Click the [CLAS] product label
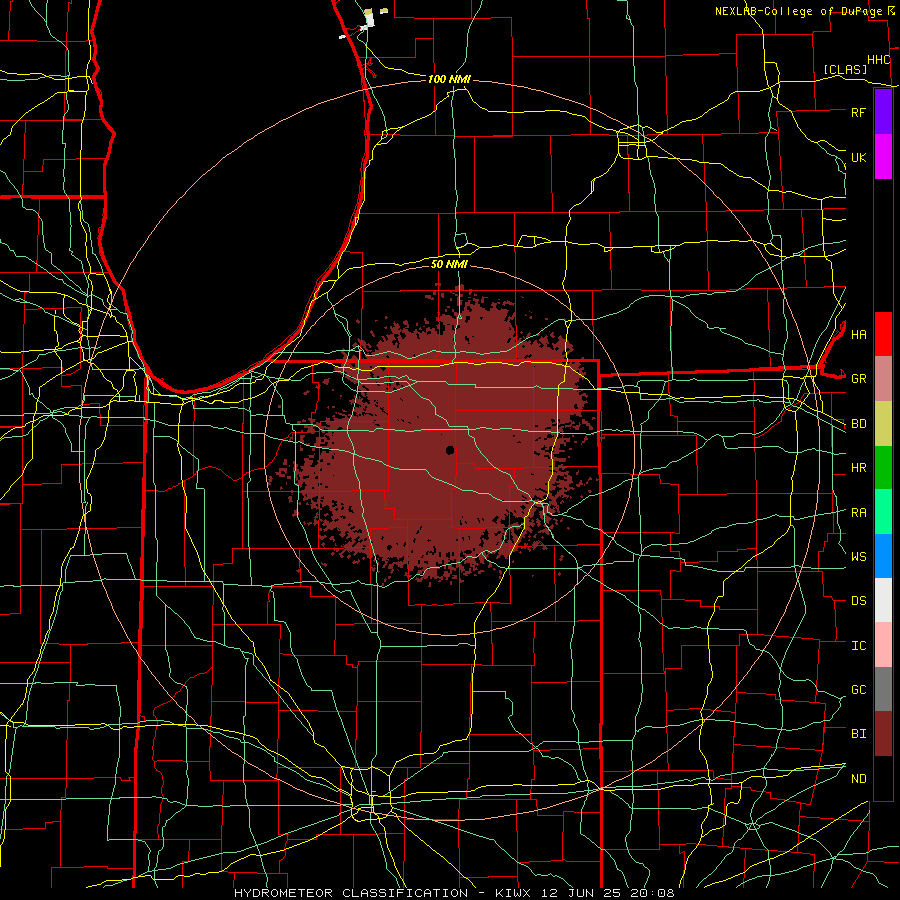 (x=845, y=69)
